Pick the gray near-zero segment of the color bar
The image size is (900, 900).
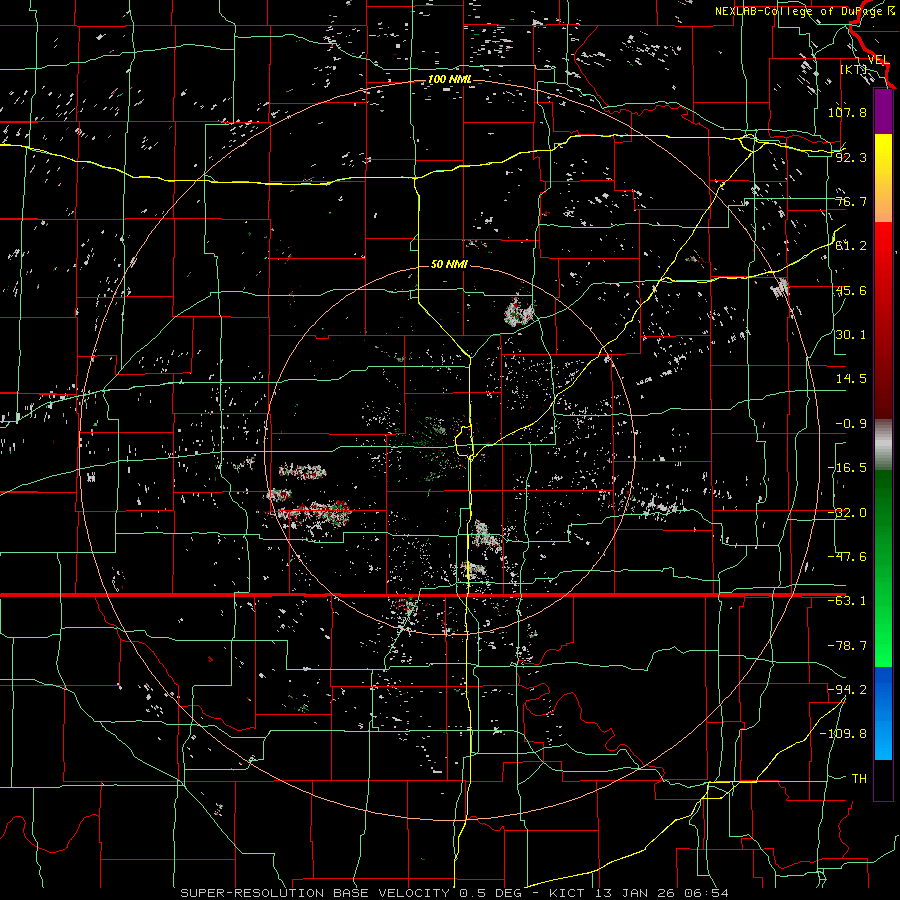pyautogui.click(x=883, y=445)
